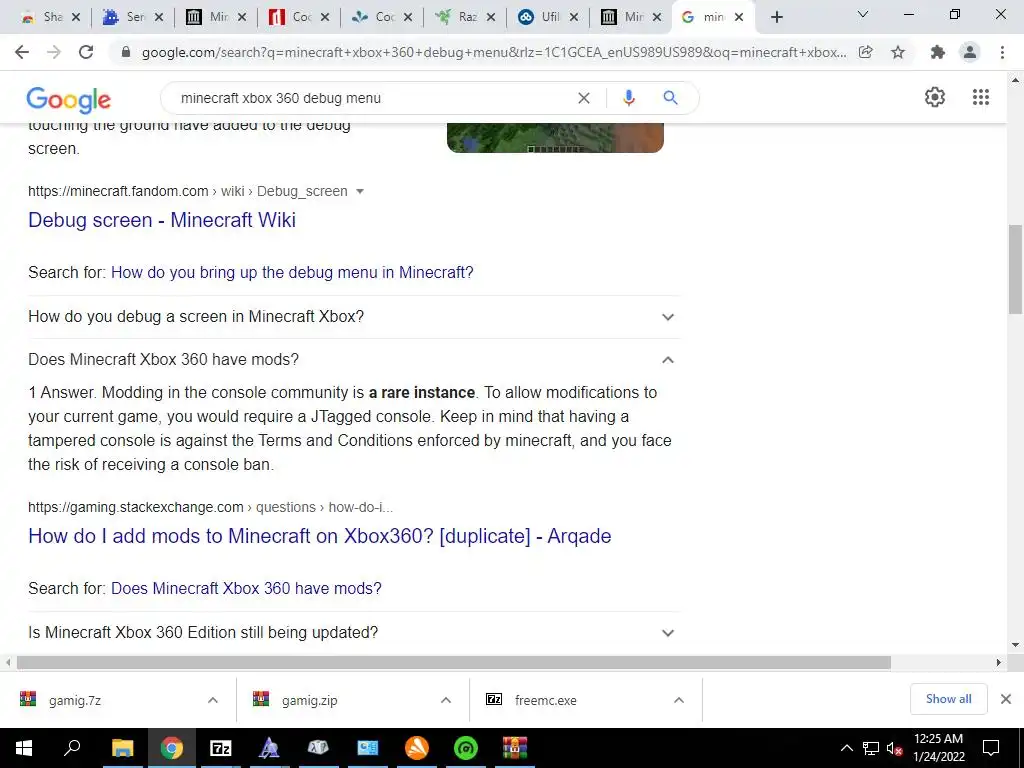Click the Minecraft screenshot thumbnail
The height and width of the screenshot is (768, 1024).
(555, 138)
